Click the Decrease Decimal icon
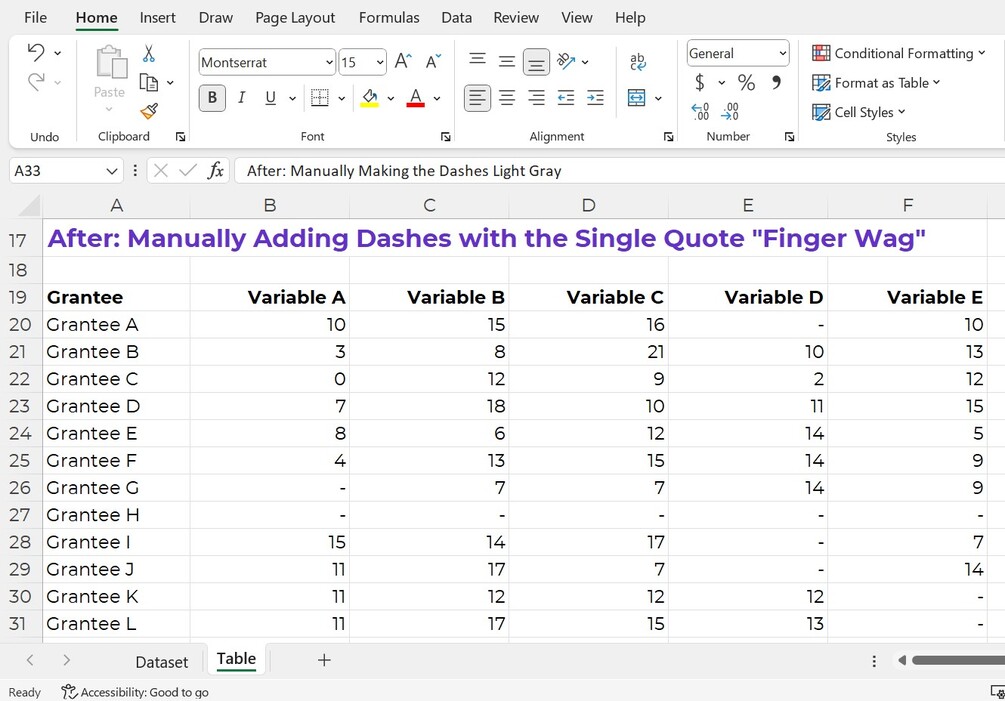Screen dimensions: 1005x701 (x=730, y=111)
